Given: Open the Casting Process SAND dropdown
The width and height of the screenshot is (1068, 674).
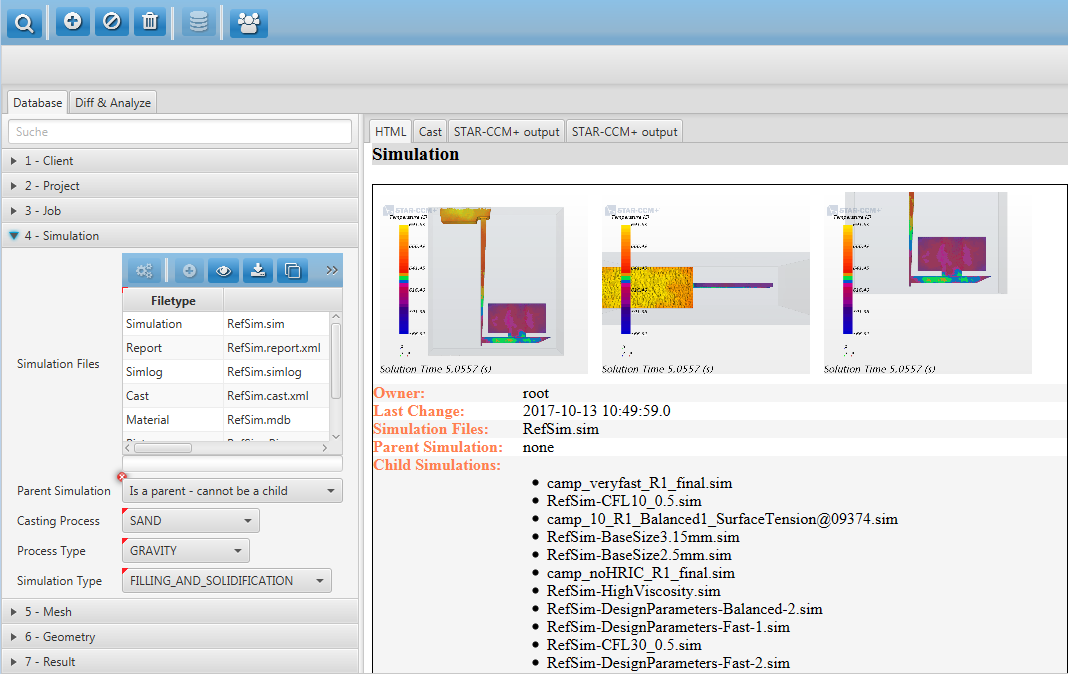Looking at the screenshot, I should click(190, 521).
